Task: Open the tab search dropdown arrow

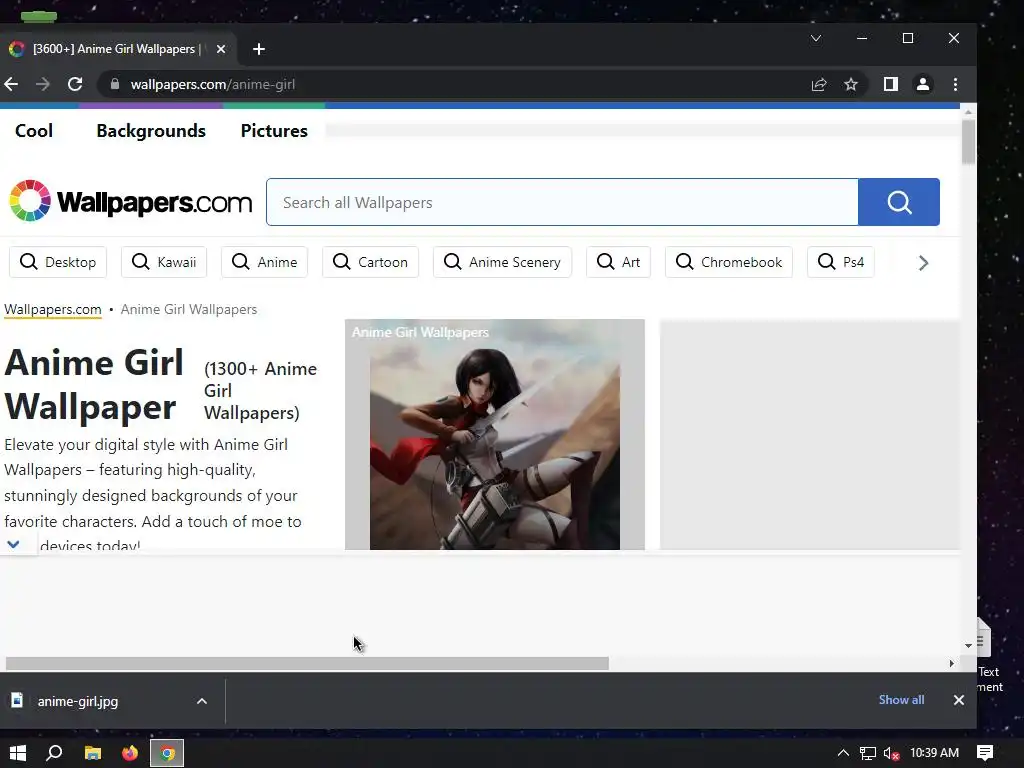Action: point(816,38)
